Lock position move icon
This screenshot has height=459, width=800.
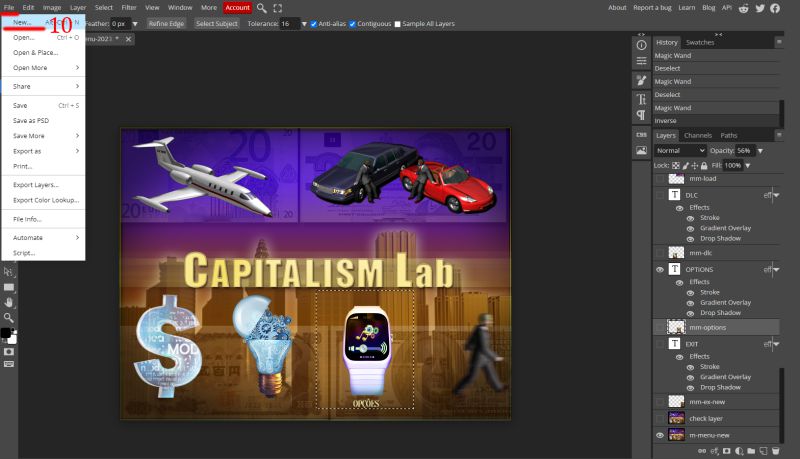pos(694,166)
